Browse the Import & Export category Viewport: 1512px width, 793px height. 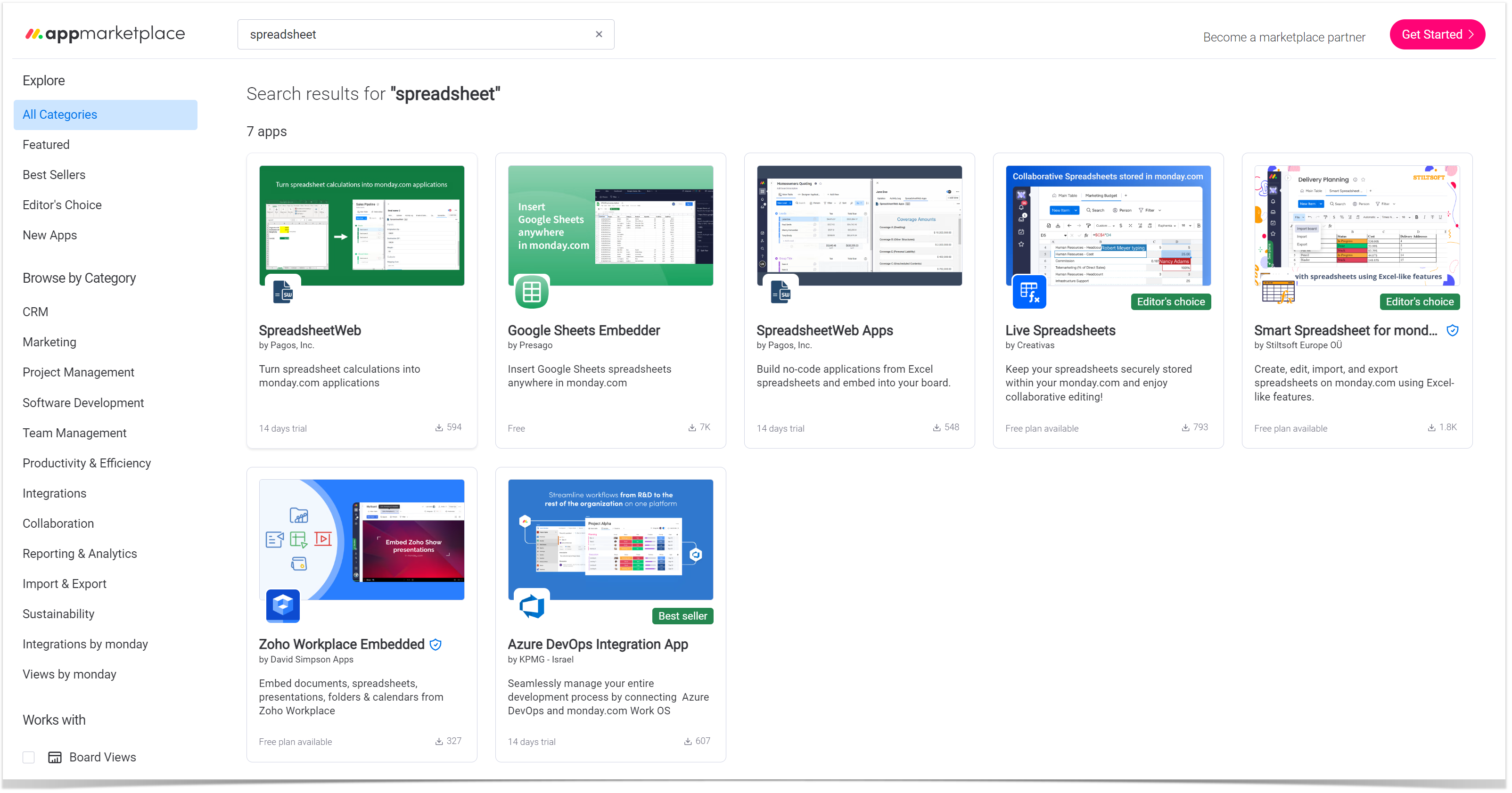click(65, 583)
